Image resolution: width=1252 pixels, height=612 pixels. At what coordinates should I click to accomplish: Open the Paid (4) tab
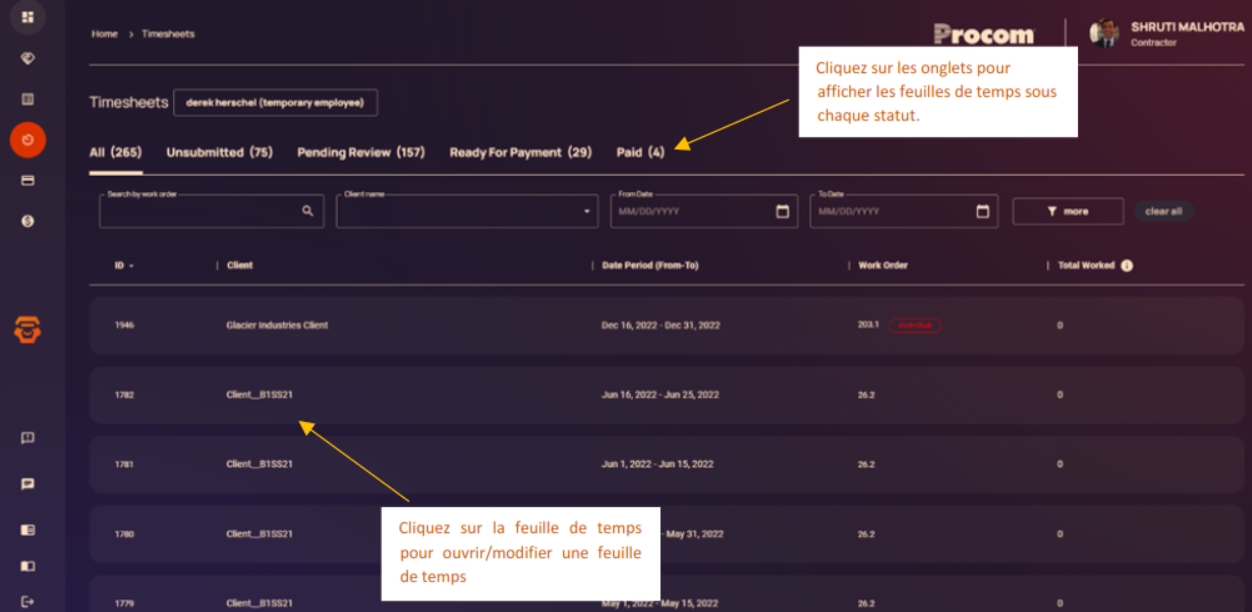640,153
